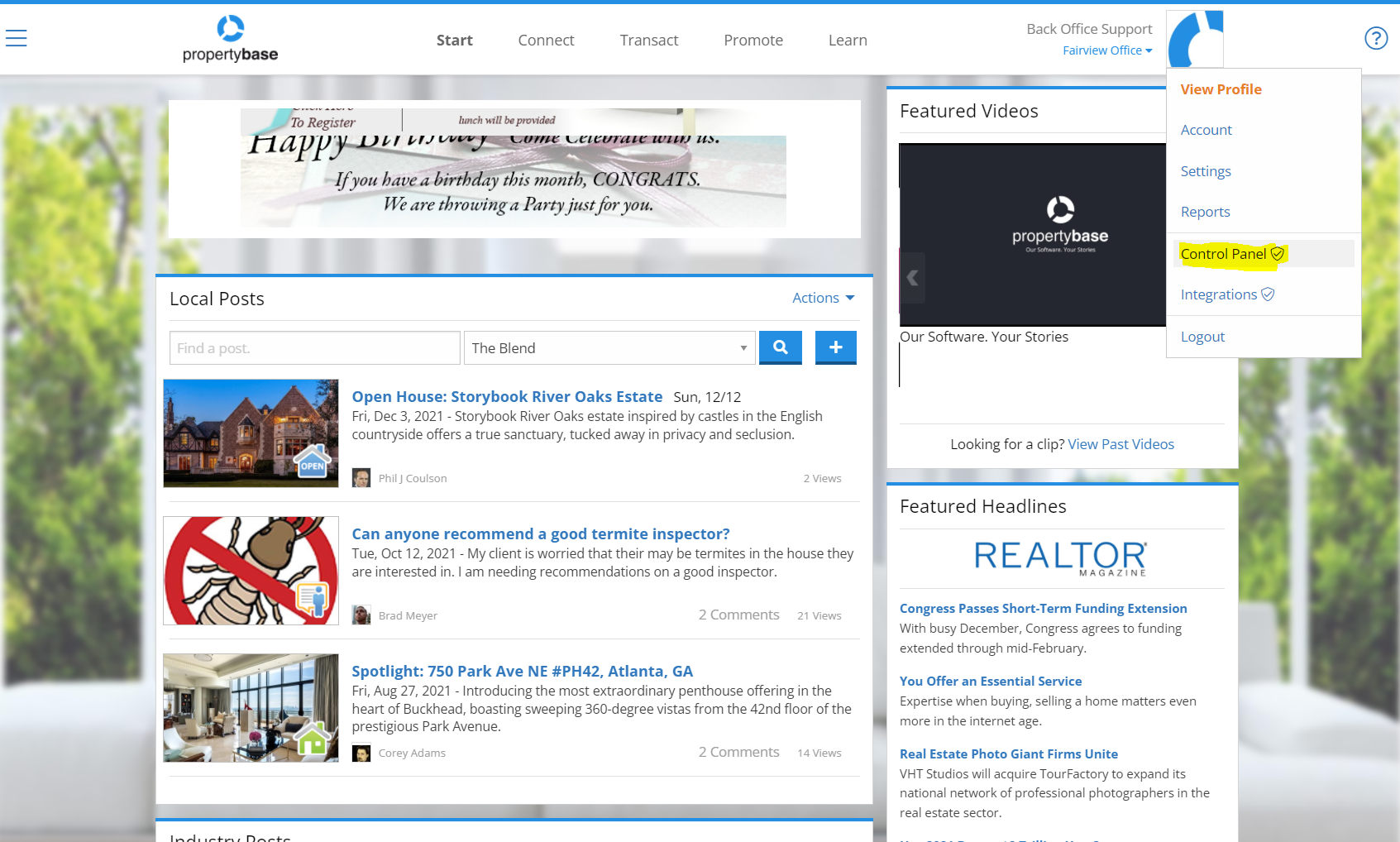
Task: Open the help question mark icon
Action: (1375, 37)
